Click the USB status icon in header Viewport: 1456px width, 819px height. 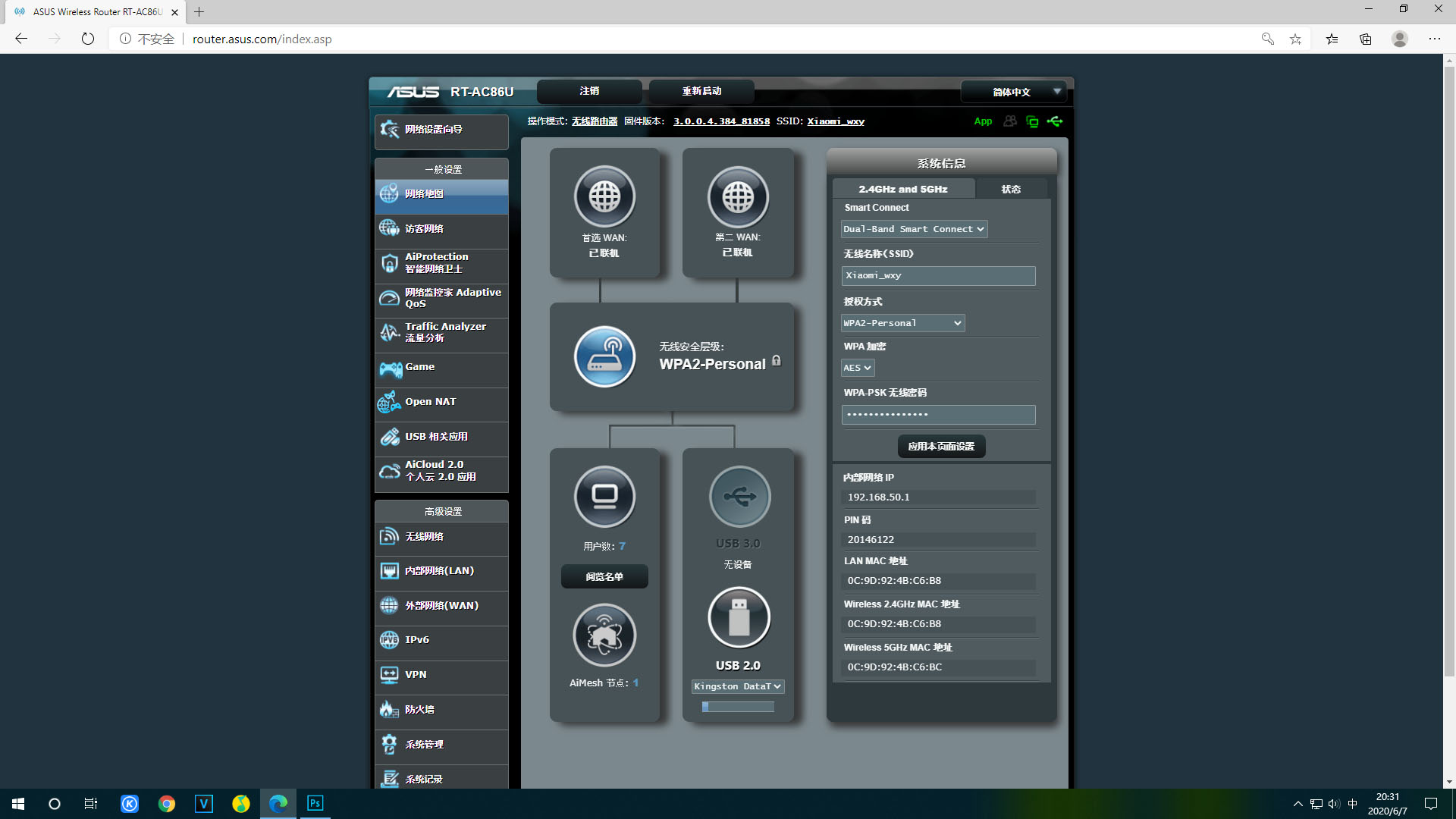tap(1055, 121)
